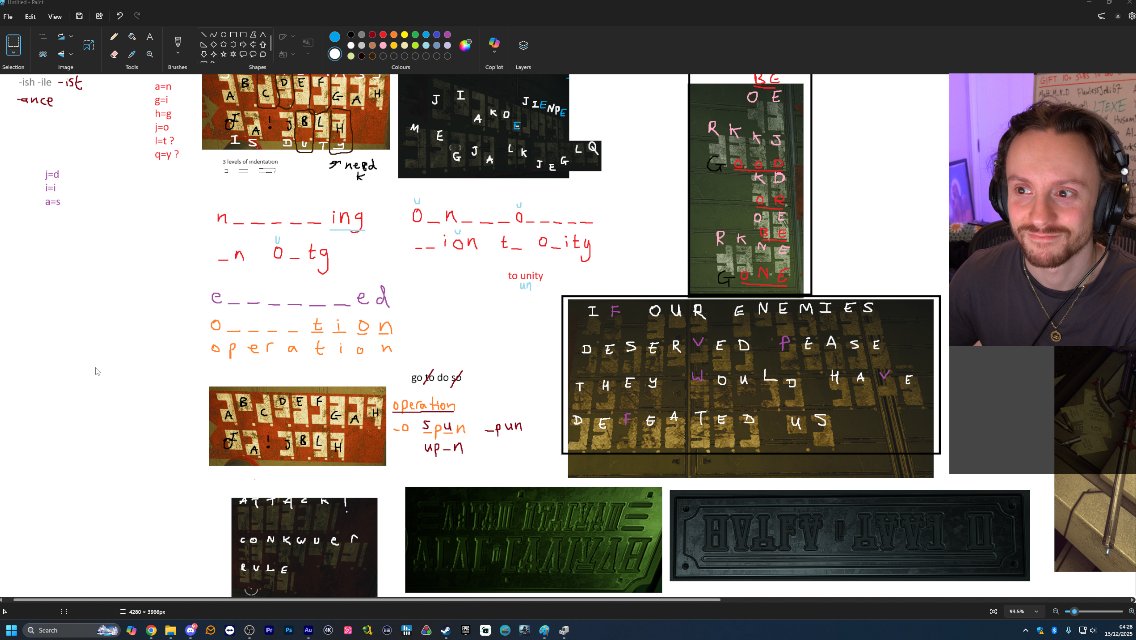The width and height of the screenshot is (1136, 640).
Task: Open the File menu
Action: coord(8,16)
